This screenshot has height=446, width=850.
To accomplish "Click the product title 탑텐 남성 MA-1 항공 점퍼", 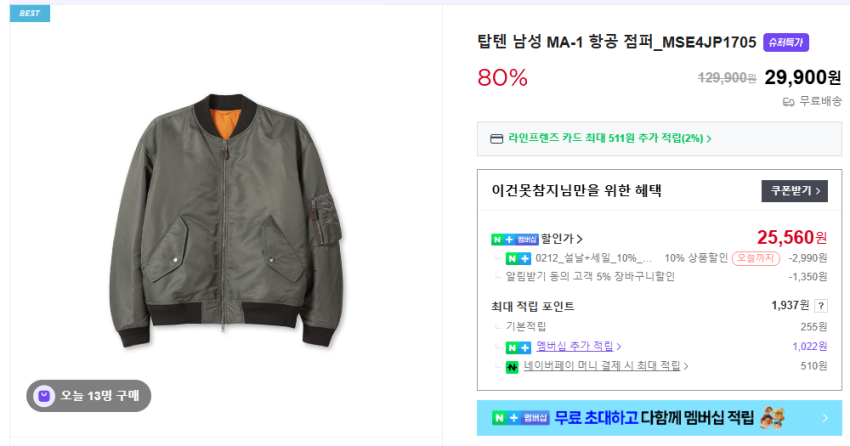I will coord(616,42).
